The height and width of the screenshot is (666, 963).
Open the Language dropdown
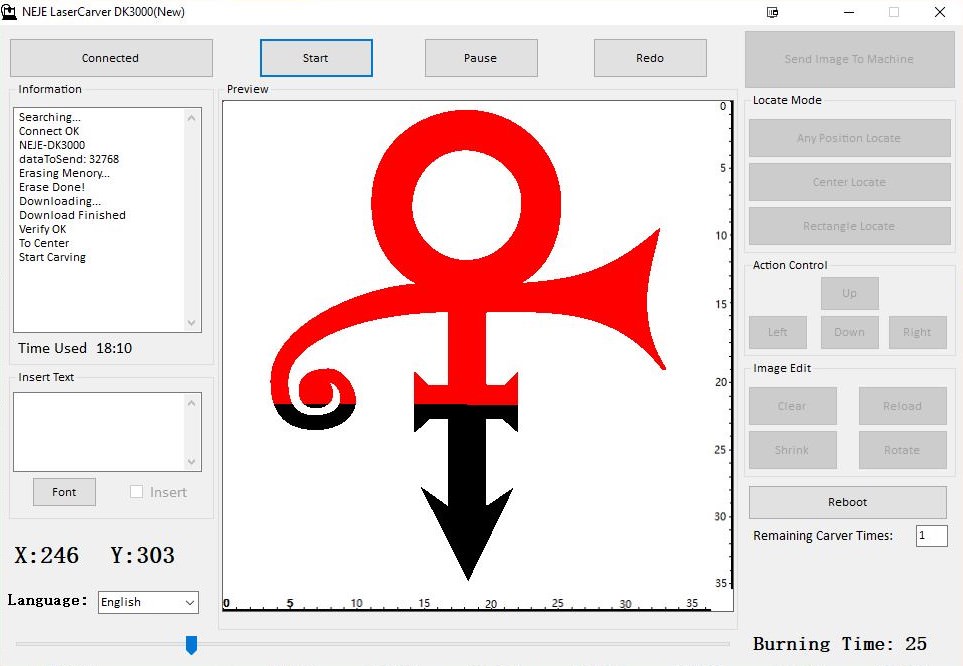(x=148, y=602)
